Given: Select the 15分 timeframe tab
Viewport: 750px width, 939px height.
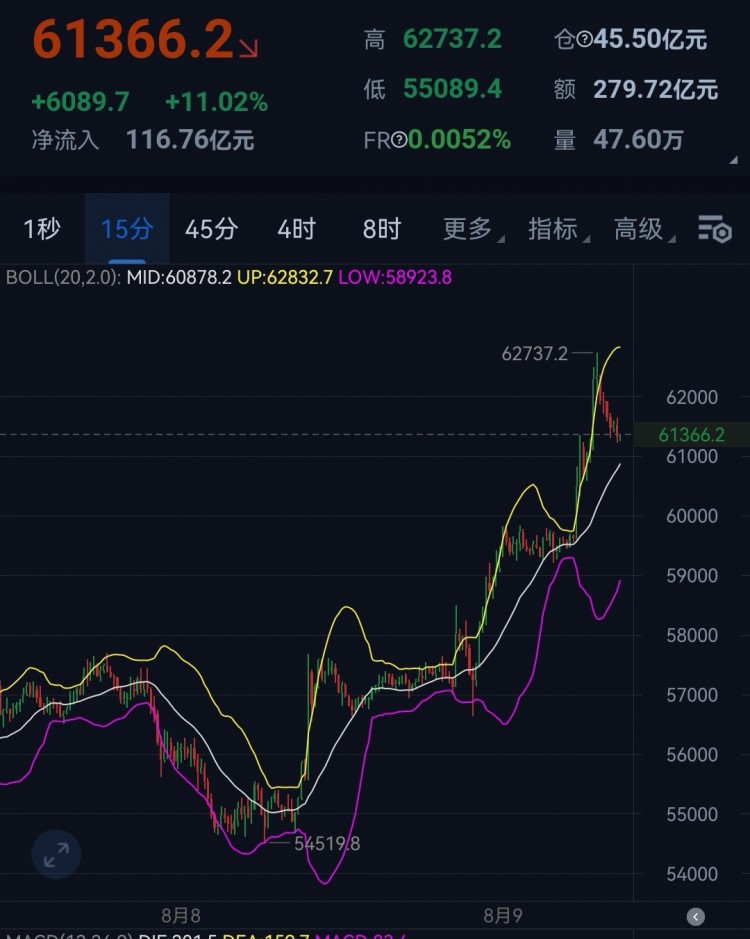Looking at the screenshot, I should (127, 229).
